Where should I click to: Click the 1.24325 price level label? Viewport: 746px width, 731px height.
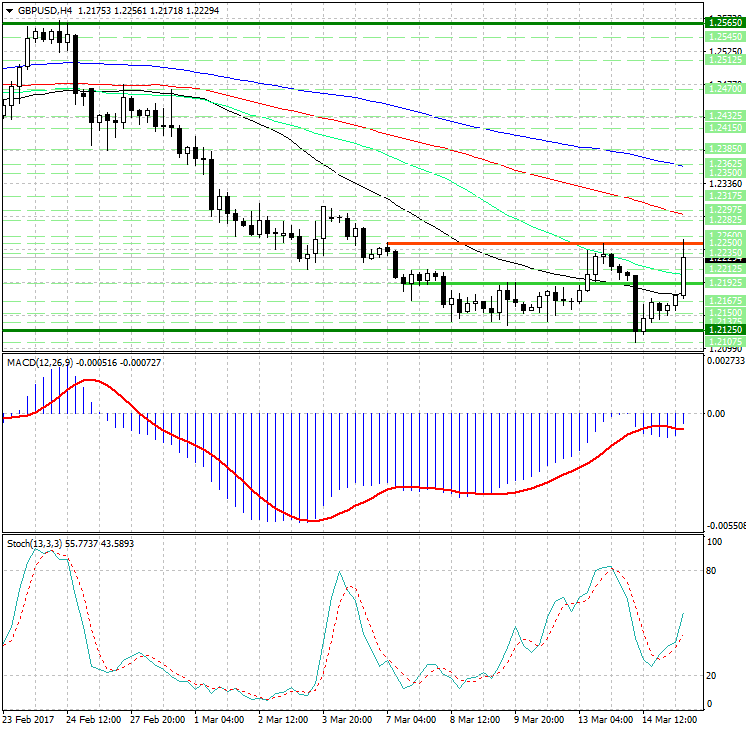click(x=724, y=116)
